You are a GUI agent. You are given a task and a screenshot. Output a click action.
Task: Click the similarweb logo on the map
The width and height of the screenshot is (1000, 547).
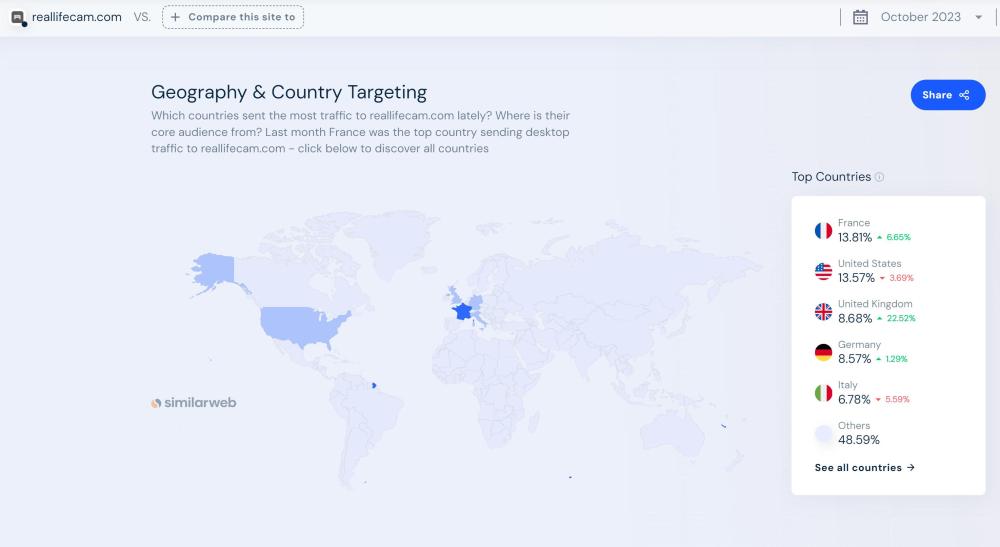(x=194, y=403)
